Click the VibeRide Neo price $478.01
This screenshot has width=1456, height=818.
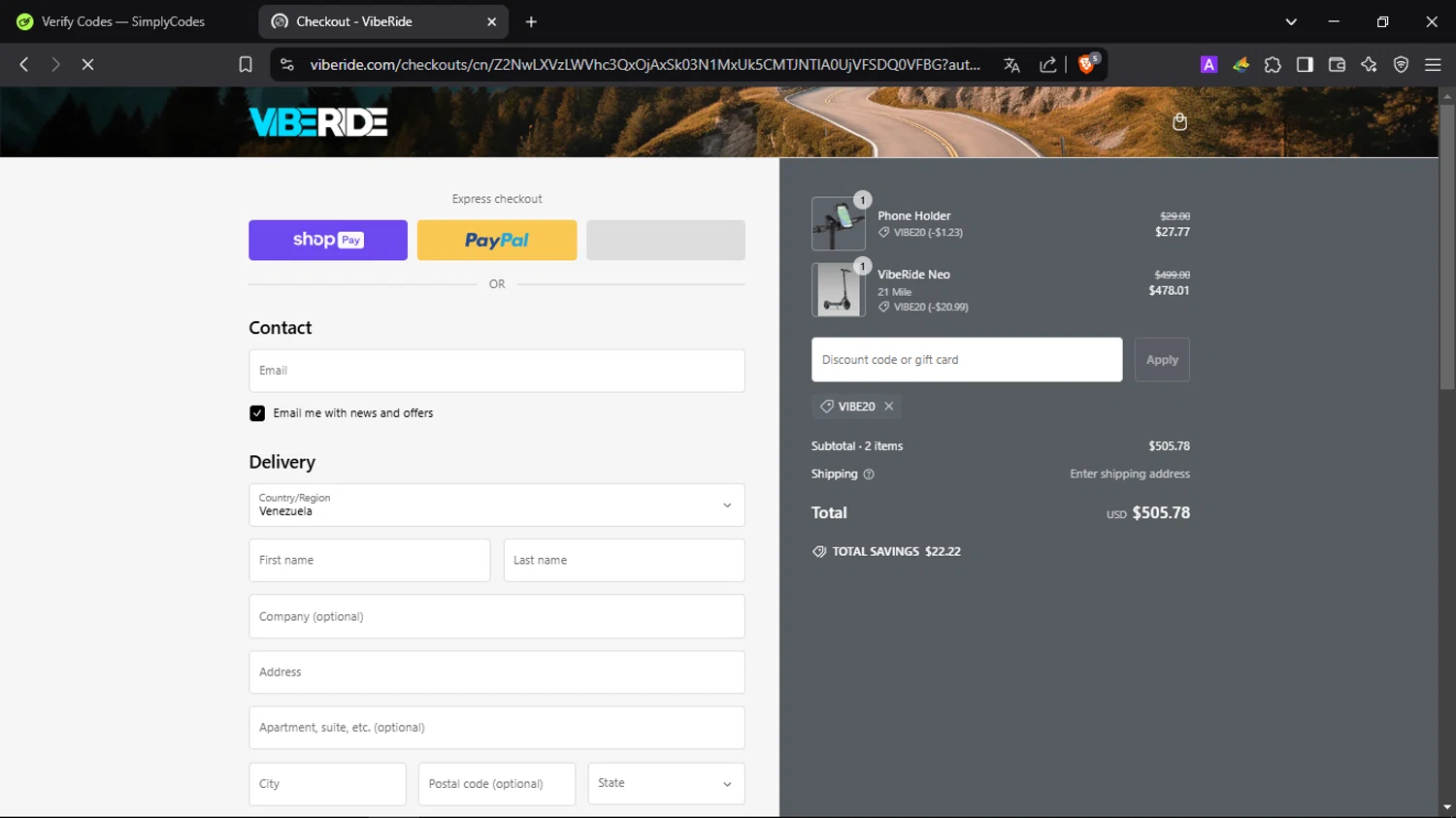pyautogui.click(x=1169, y=290)
